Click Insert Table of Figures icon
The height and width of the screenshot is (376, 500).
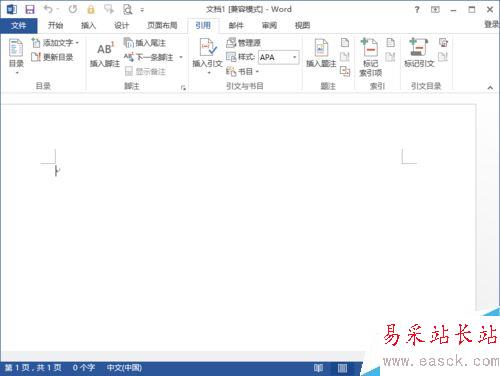(x=345, y=43)
